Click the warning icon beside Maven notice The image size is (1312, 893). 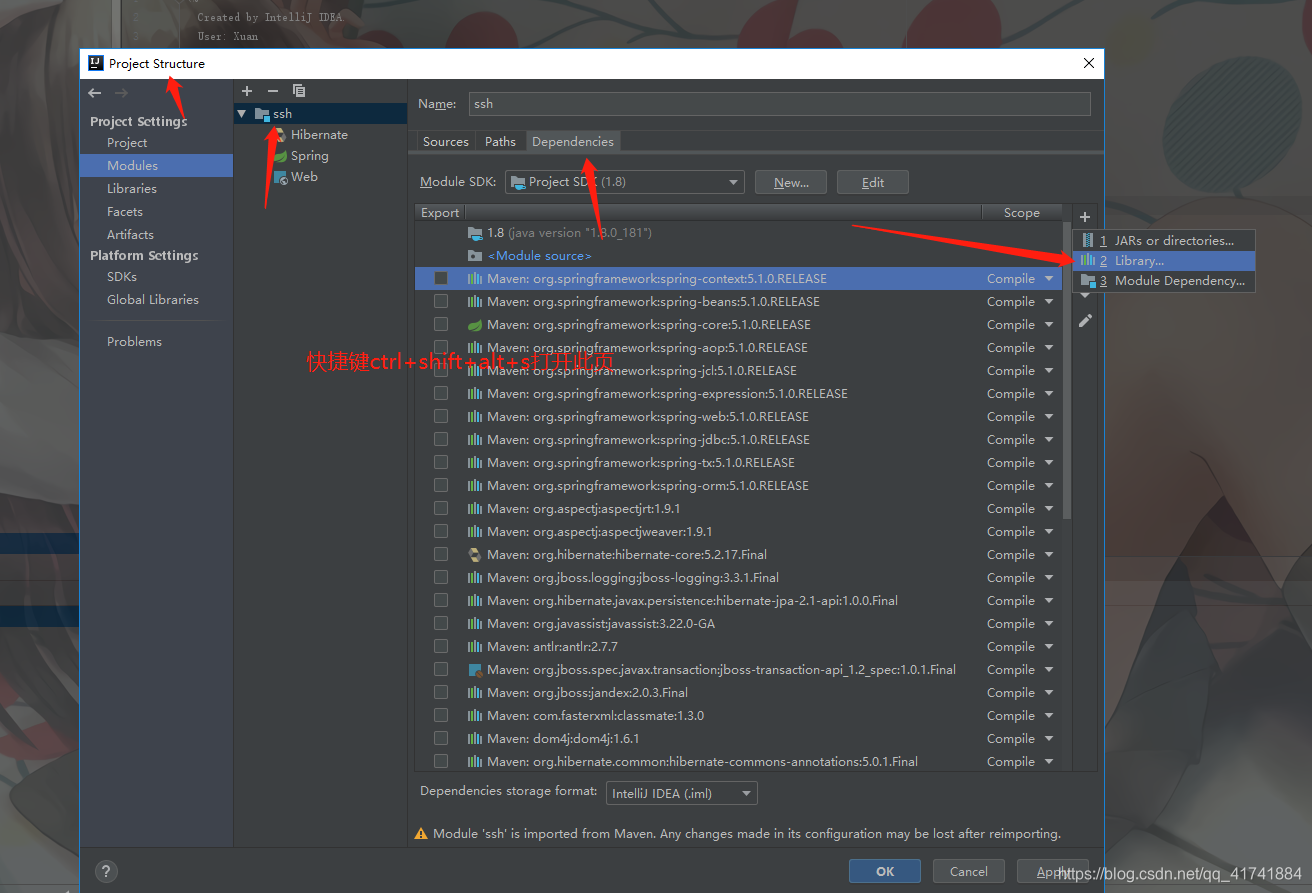click(x=421, y=834)
